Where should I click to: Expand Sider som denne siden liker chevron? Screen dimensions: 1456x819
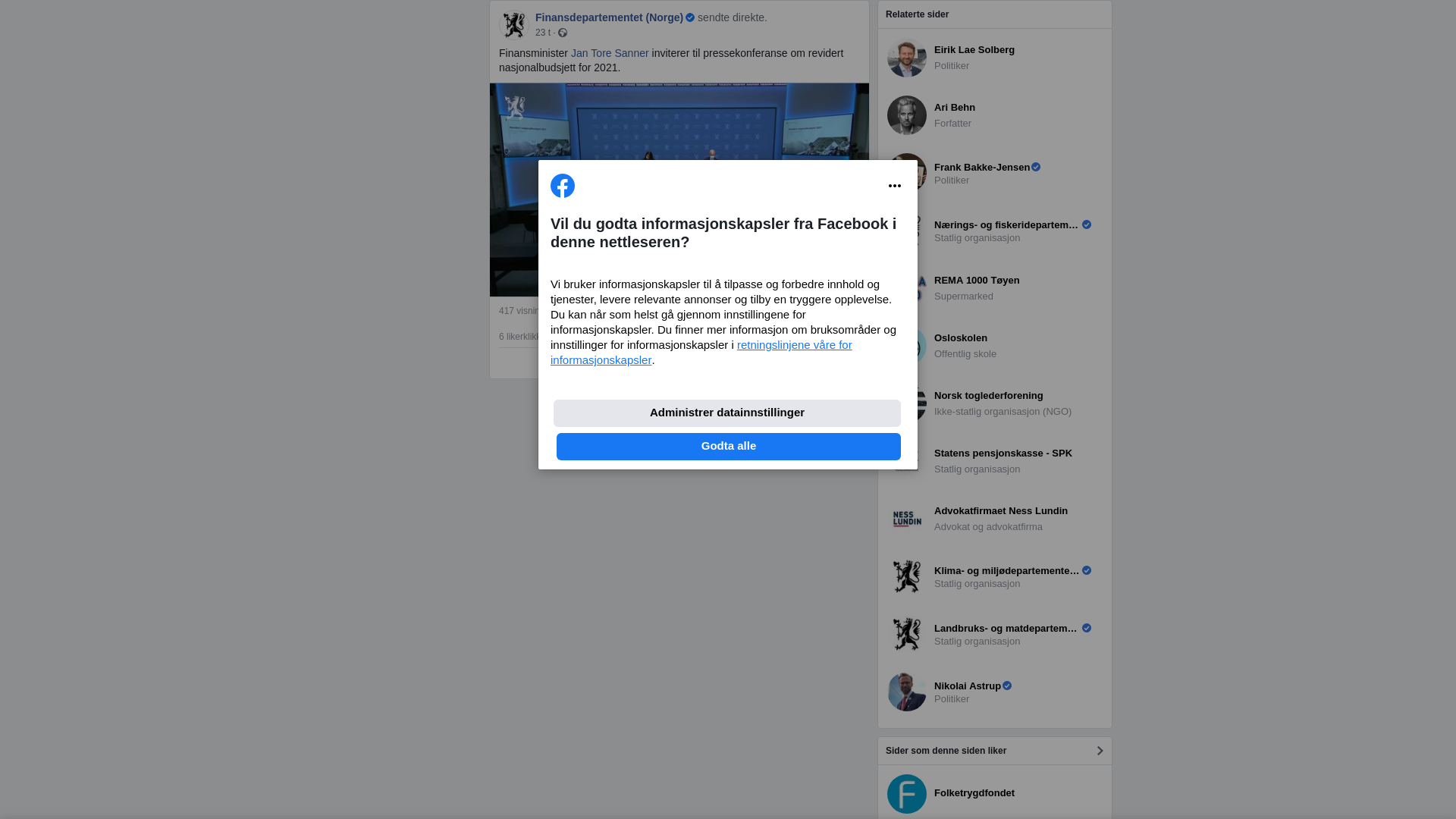click(1100, 751)
